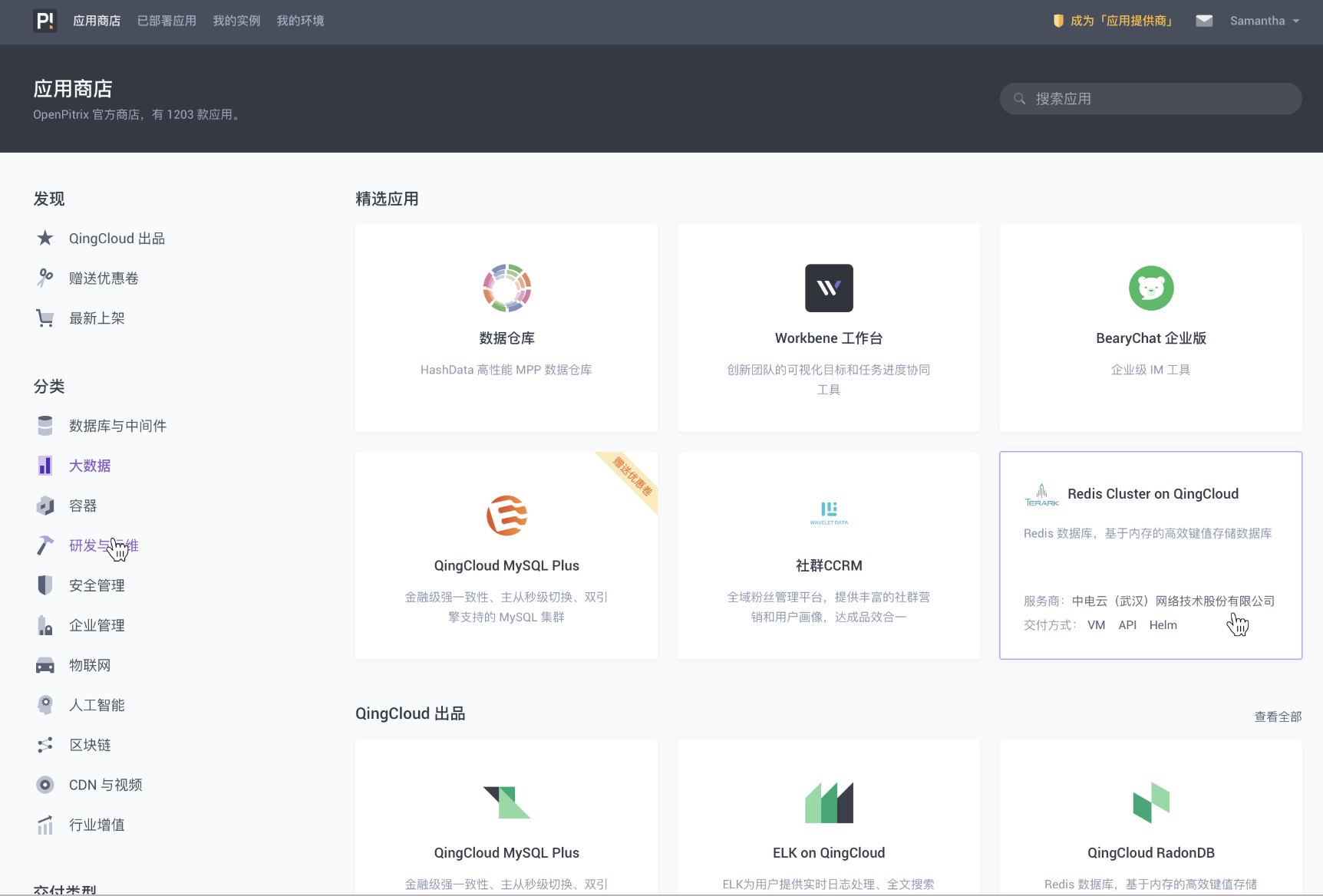Select the CDN 与视频 category text
This screenshot has width=1323, height=896.
[106, 785]
